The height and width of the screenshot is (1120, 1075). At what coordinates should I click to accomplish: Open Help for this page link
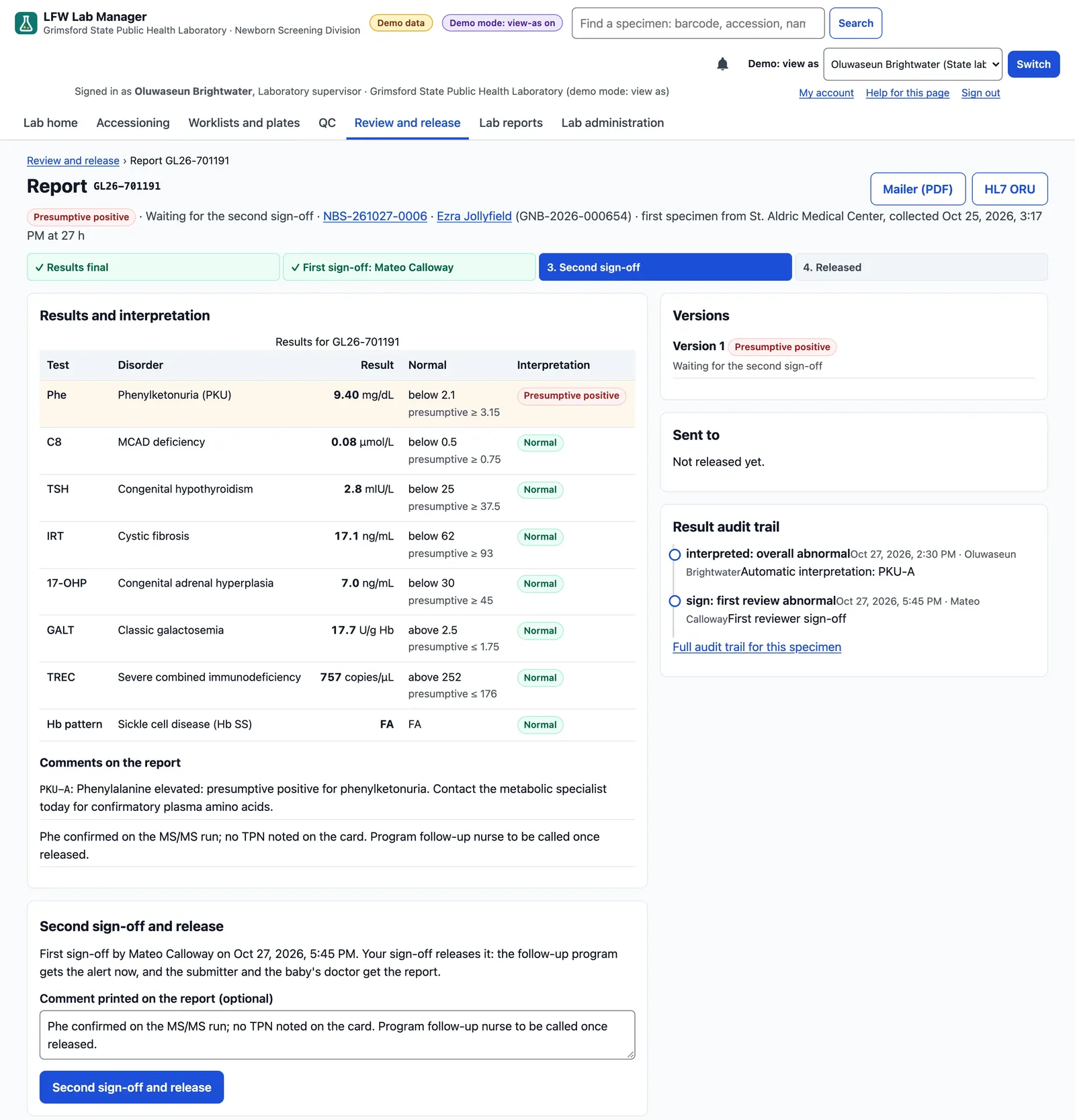click(x=907, y=93)
